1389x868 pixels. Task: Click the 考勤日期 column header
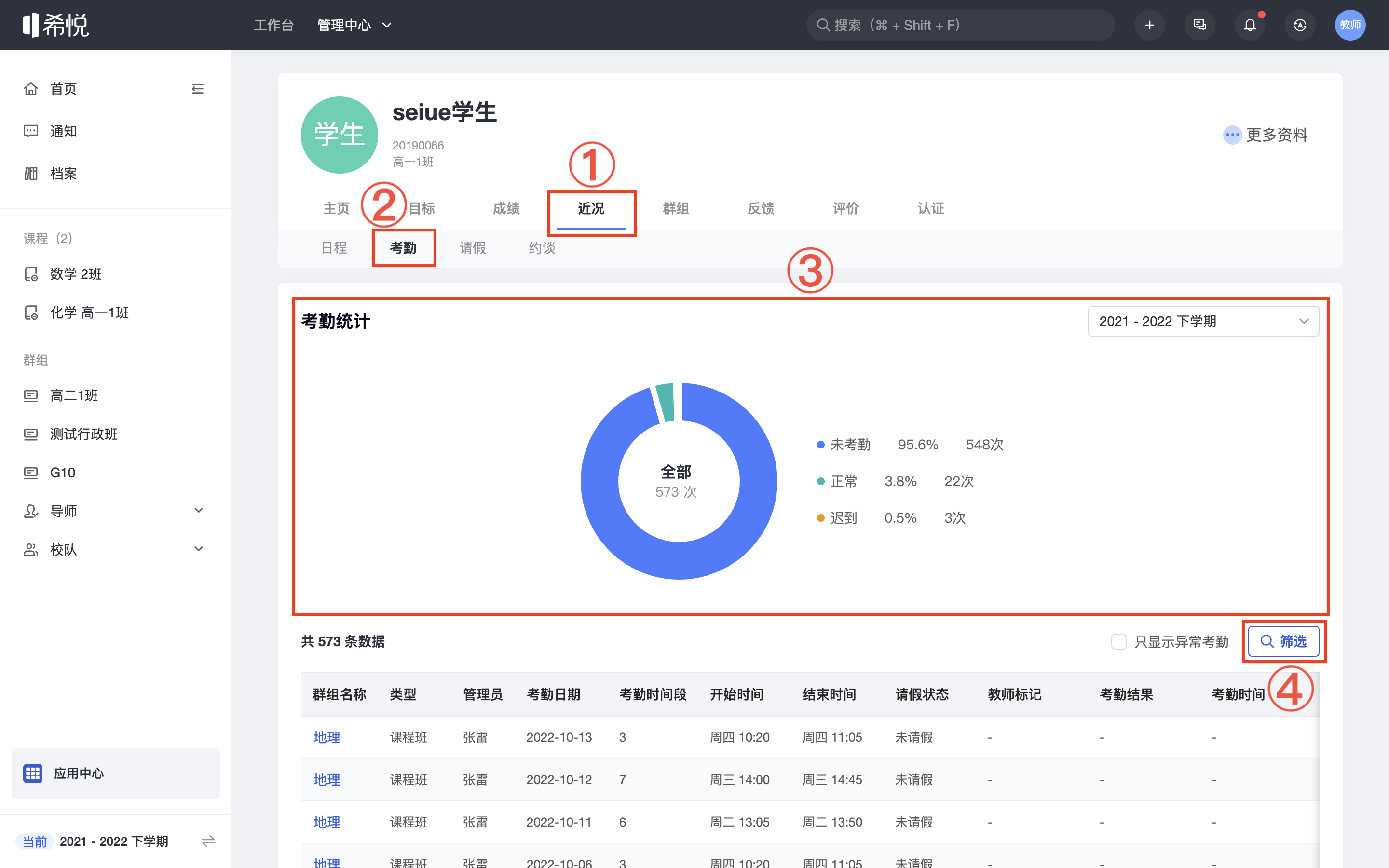click(553, 694)
